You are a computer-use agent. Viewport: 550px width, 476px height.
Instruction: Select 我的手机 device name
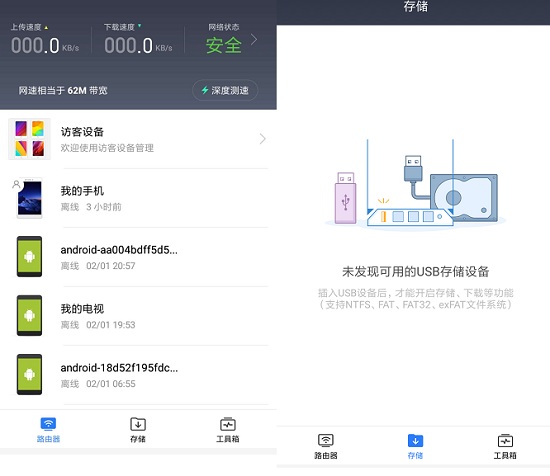pos(82,191)
